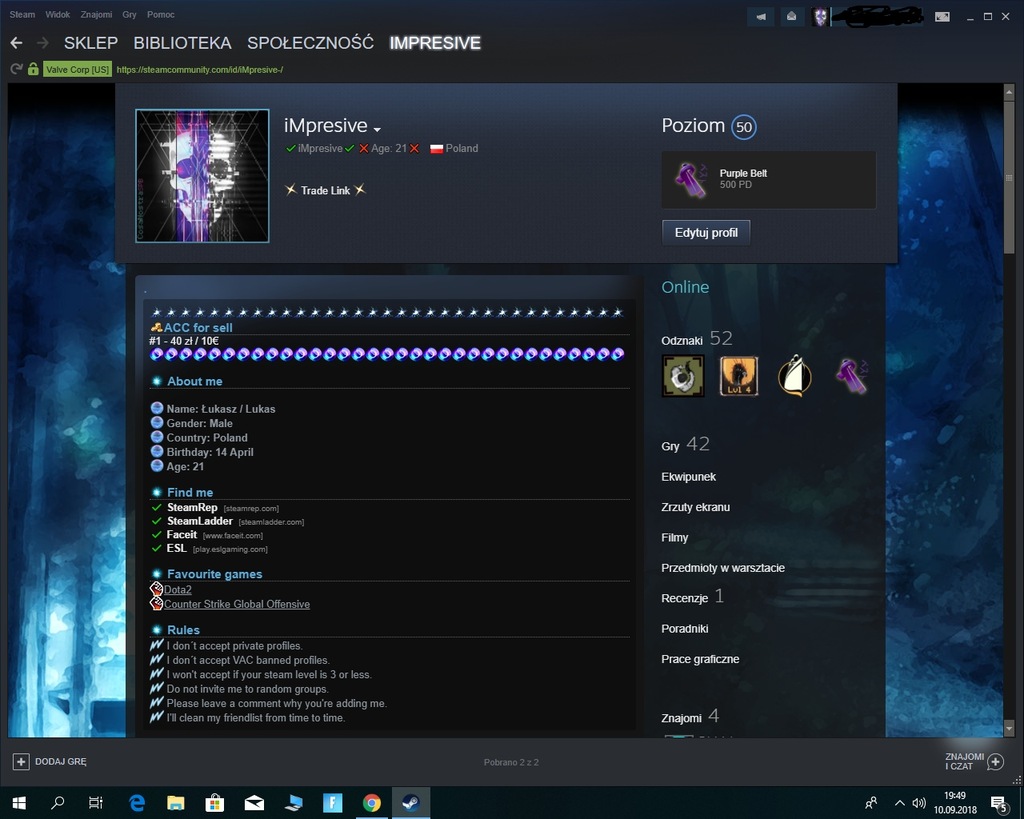Viewport: 1024px width, 819px height.
Task: Go back with the left arrow
Action: [16, 43]
